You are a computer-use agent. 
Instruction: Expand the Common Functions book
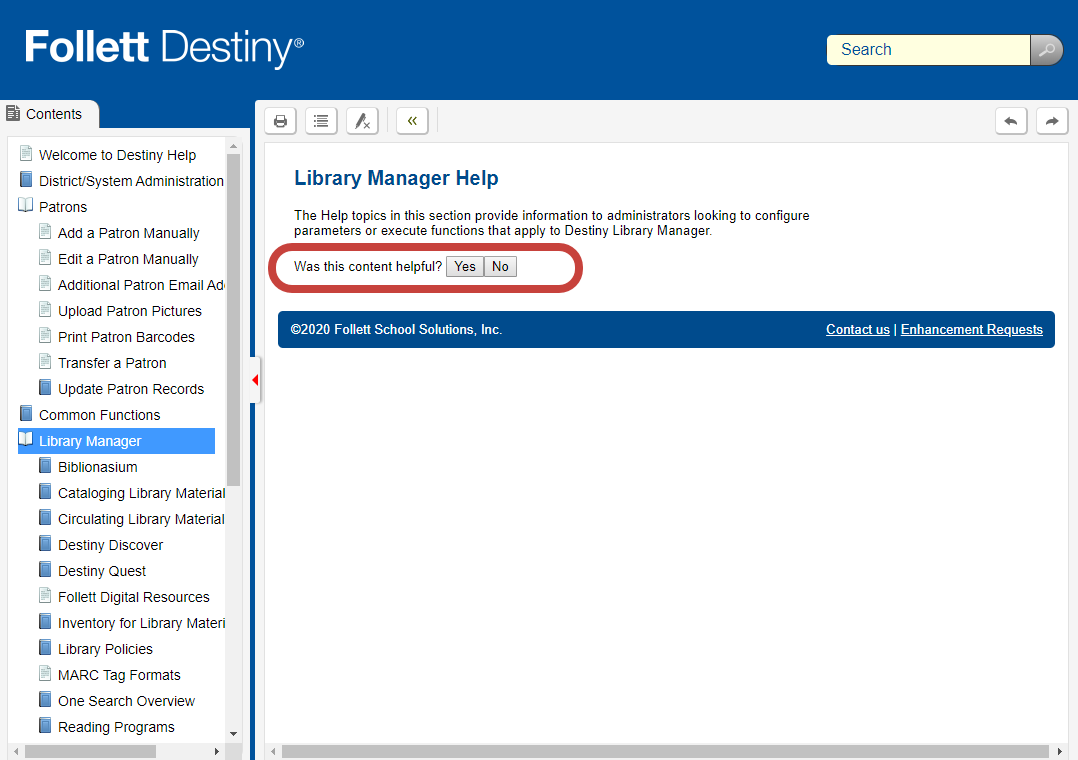click(x=26, y=414)
